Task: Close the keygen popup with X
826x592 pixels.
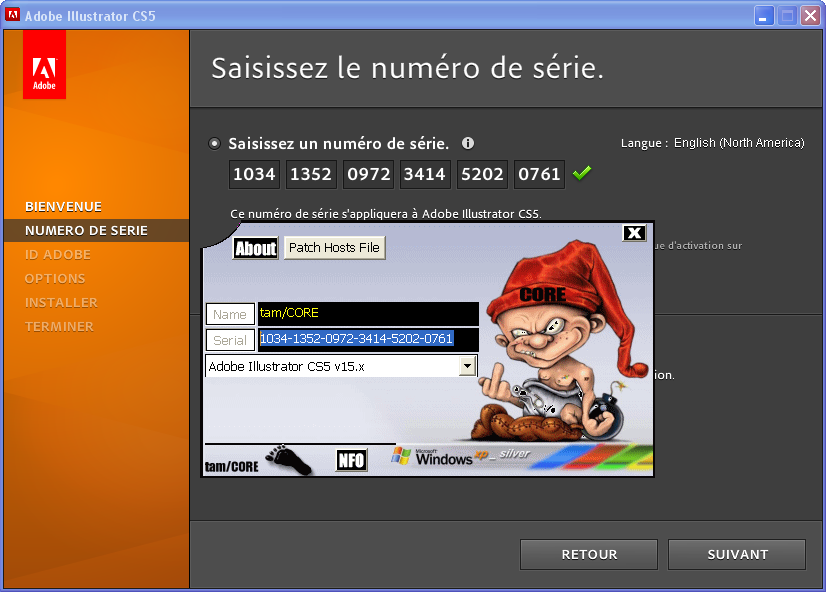Action: pyautogui.click(x=634, y=233)
